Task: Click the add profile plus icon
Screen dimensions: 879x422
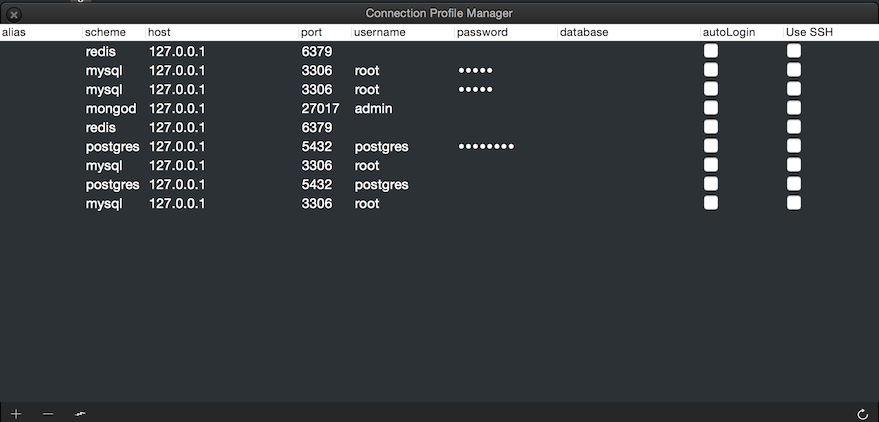Action: [x=16, y=414]
